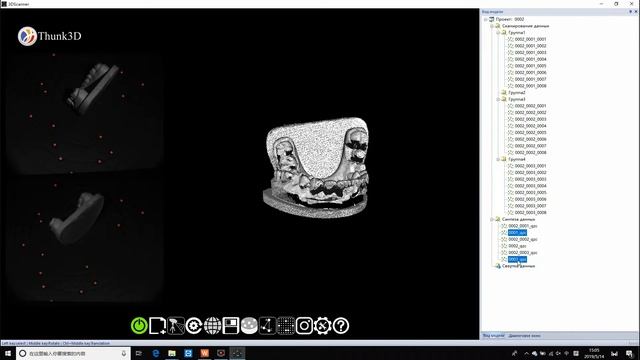The width and height of the screenshot is (640, 360).
Task: Click the connected points triangle icon
Action: pyautogui.click(x=267, y=326)
